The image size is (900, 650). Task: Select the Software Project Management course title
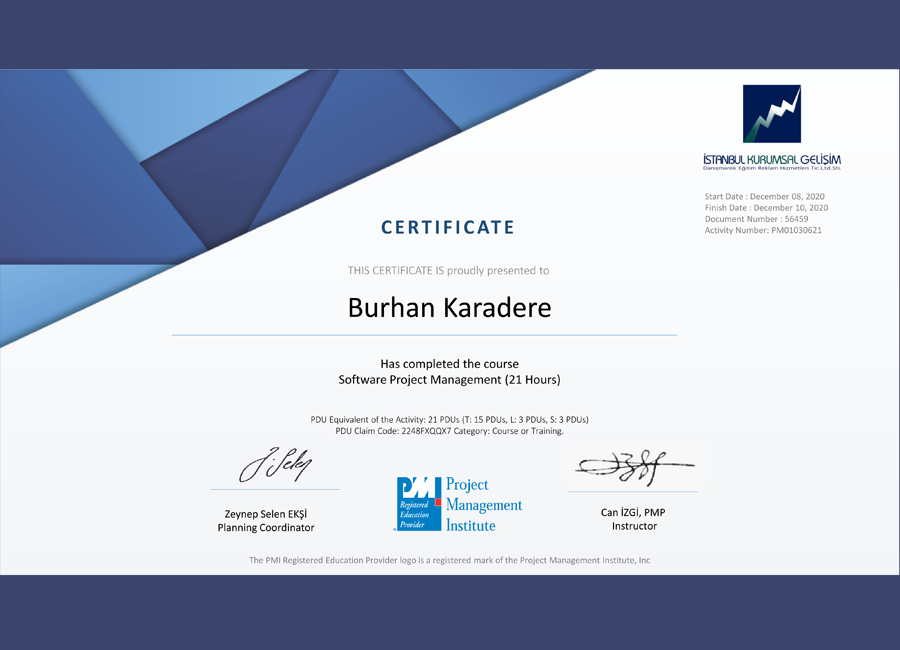[x=449, y=380]
